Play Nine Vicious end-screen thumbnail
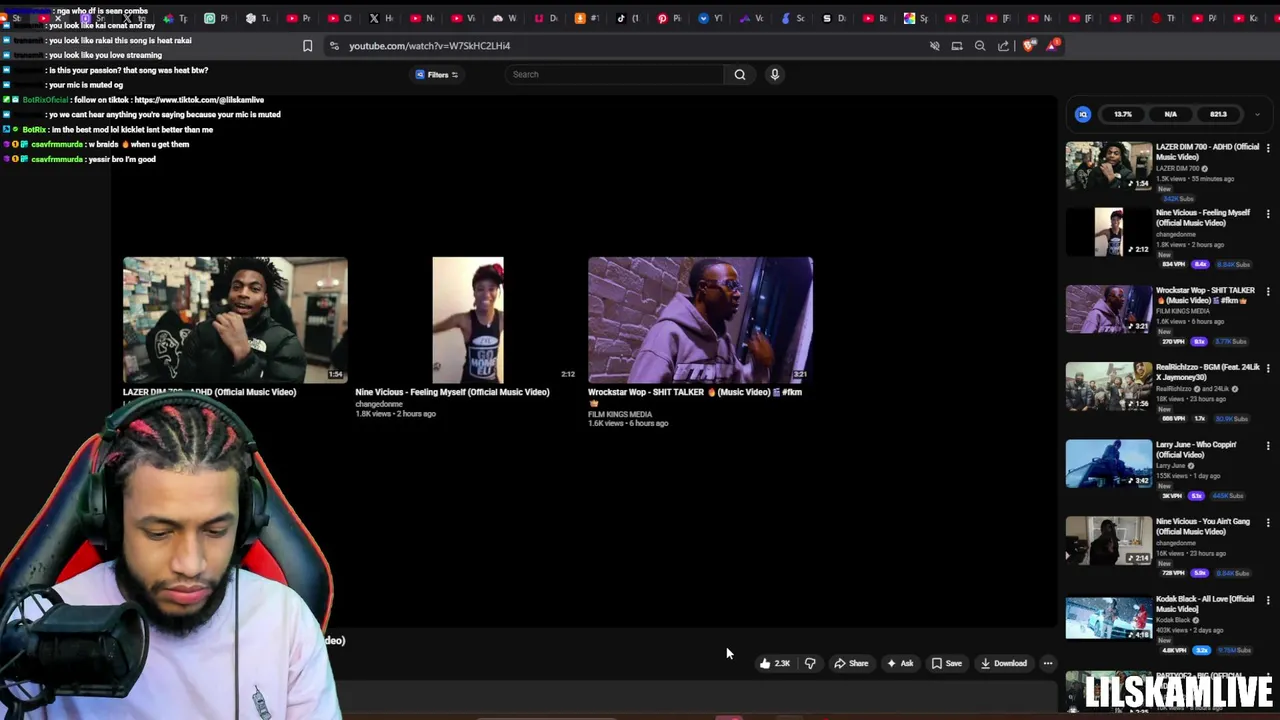Screen dimensions: 1280x720 pos(468,320)
